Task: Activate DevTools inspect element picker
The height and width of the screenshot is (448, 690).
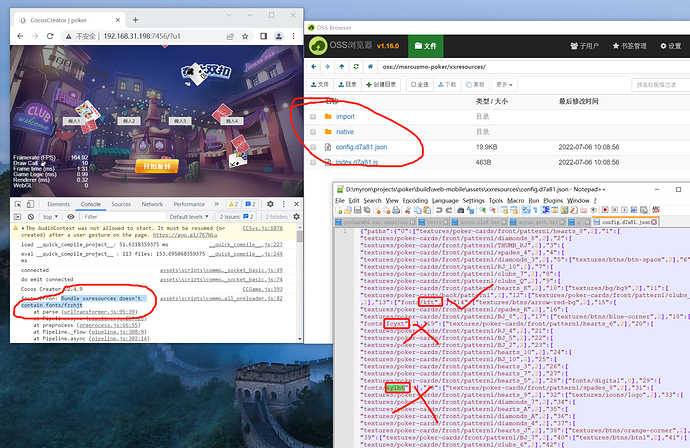Action: 18,204
